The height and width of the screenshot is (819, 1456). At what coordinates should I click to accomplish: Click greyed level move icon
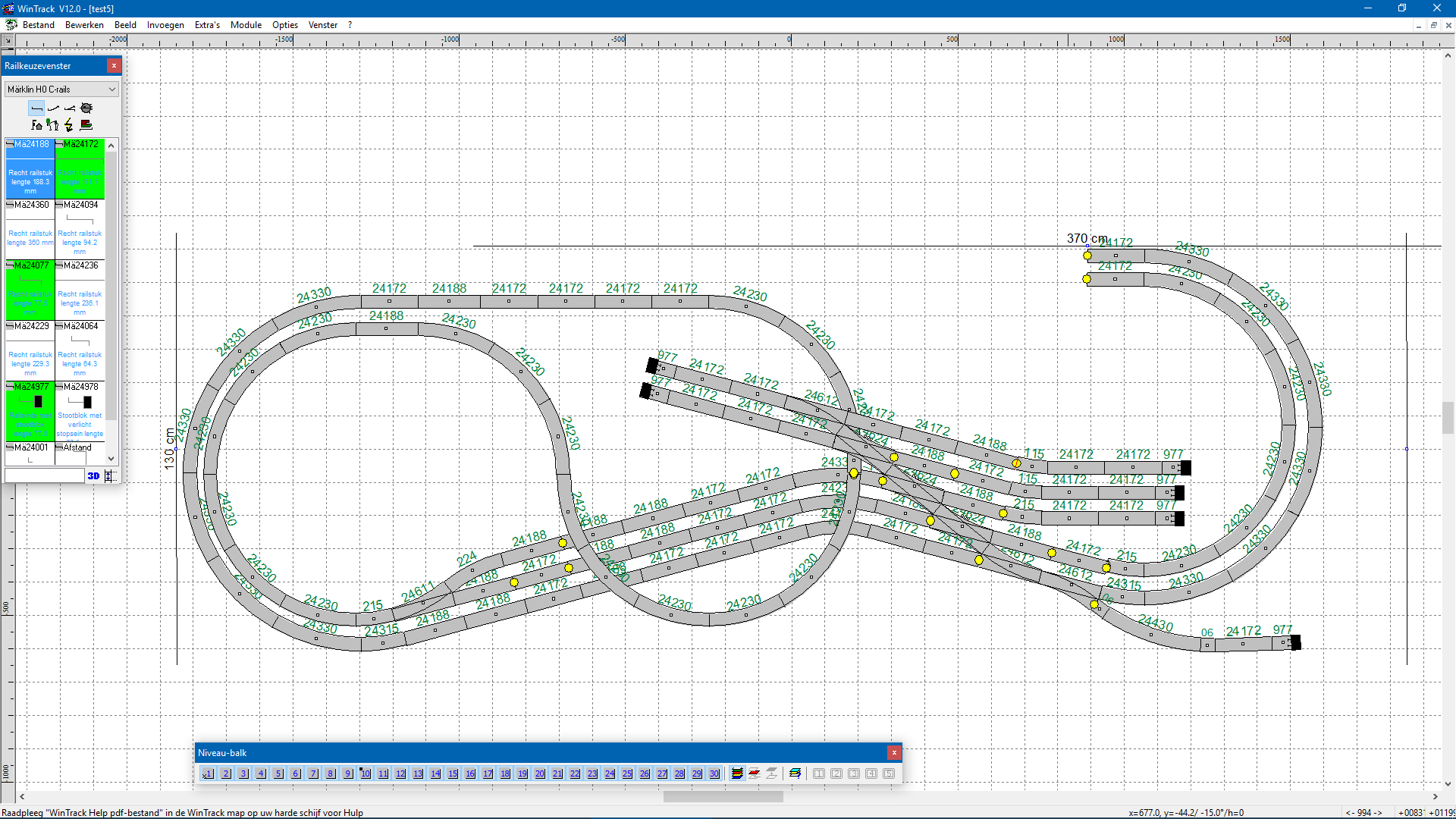pos(772,773)
